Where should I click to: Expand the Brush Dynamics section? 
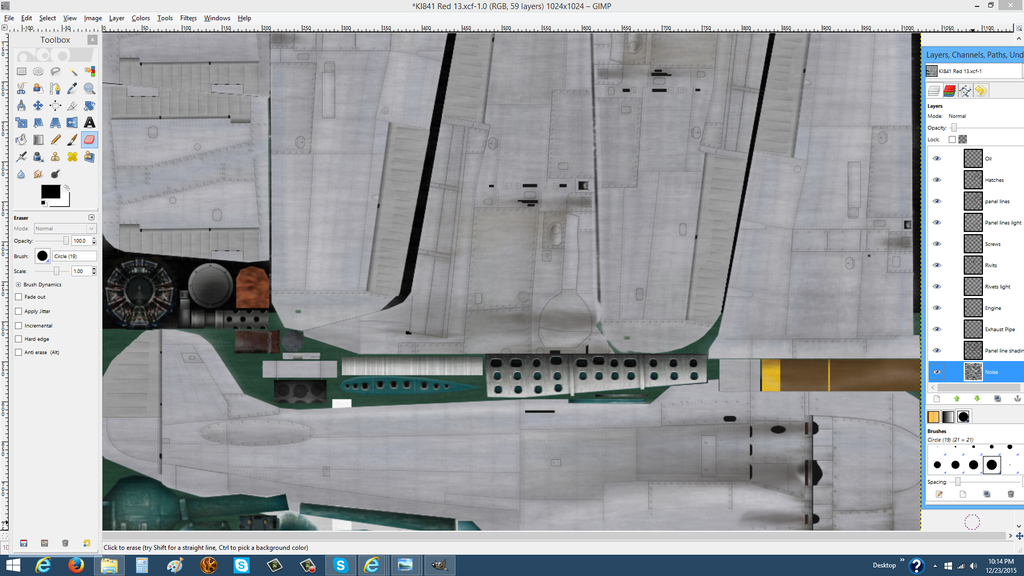pyautogui.click(x=18, y=285)
